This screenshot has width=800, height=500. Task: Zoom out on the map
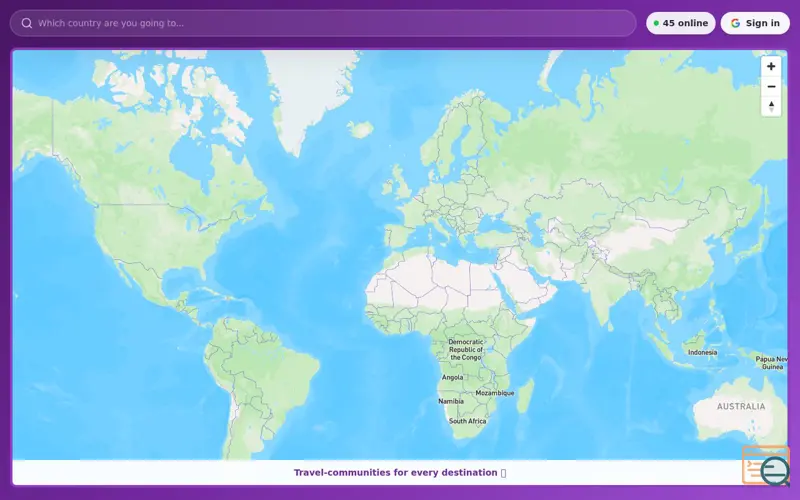click(x=771, y=87)
